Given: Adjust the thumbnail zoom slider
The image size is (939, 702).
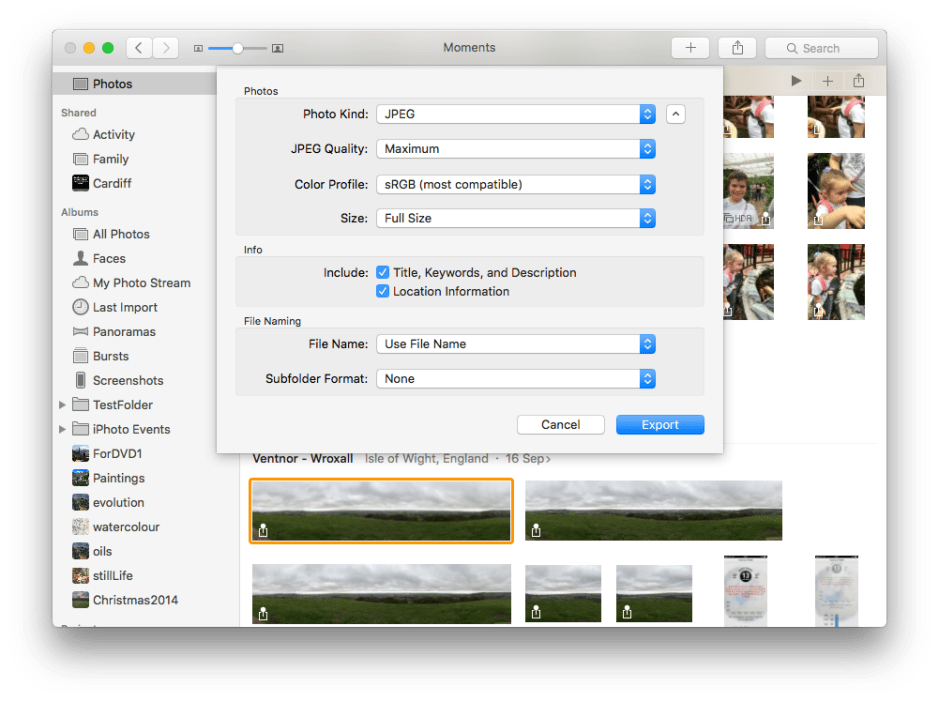Looking at the screenshot, I should tap(238, 47).
